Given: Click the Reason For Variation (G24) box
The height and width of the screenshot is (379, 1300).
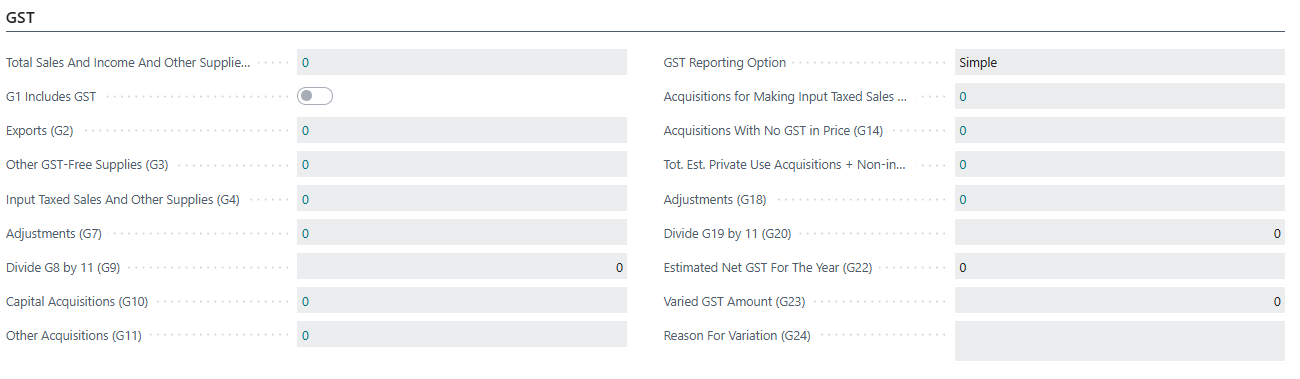Looking at the screenshot, I should click(1120, 340).
